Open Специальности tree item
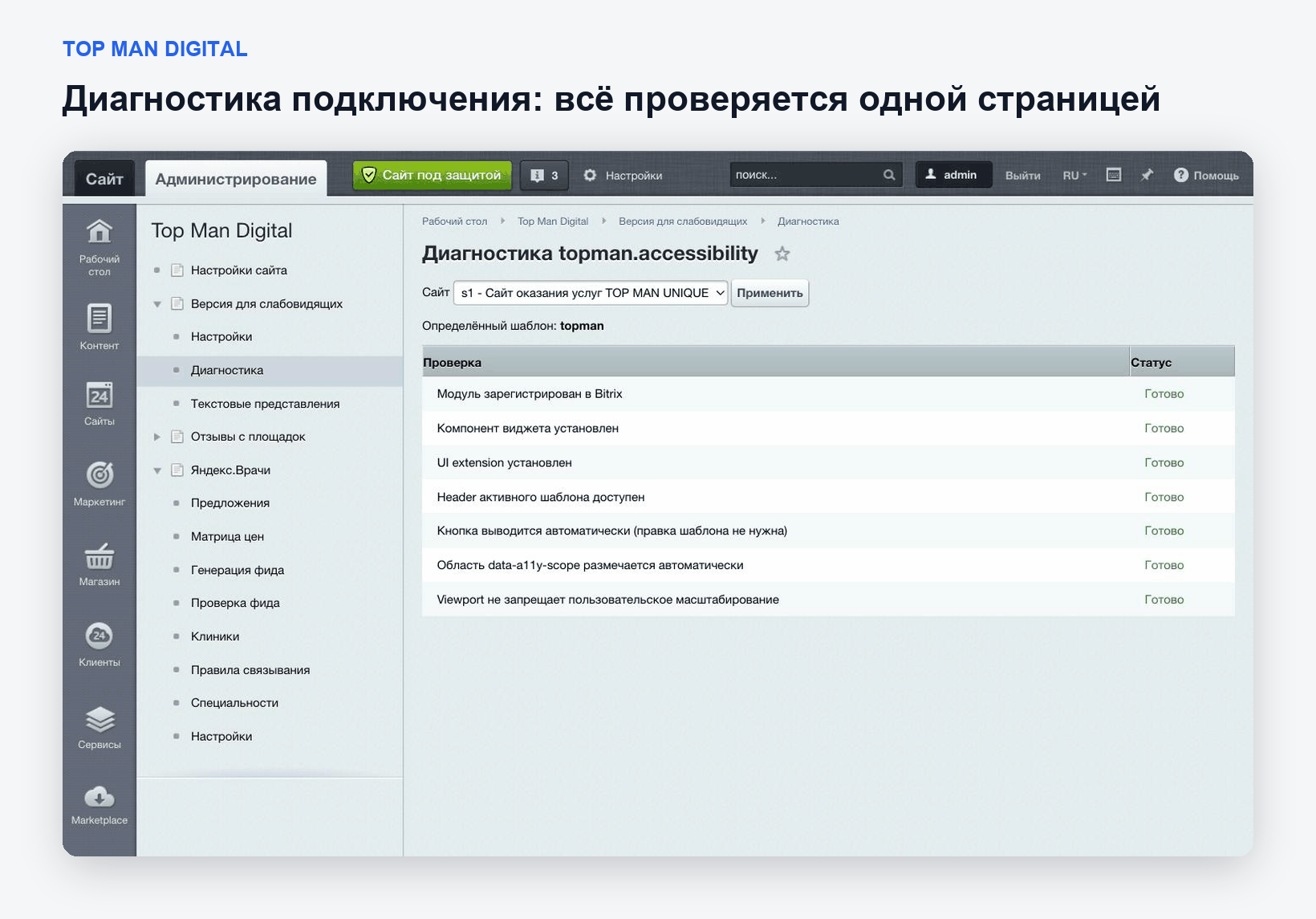 tap(234, 703)
